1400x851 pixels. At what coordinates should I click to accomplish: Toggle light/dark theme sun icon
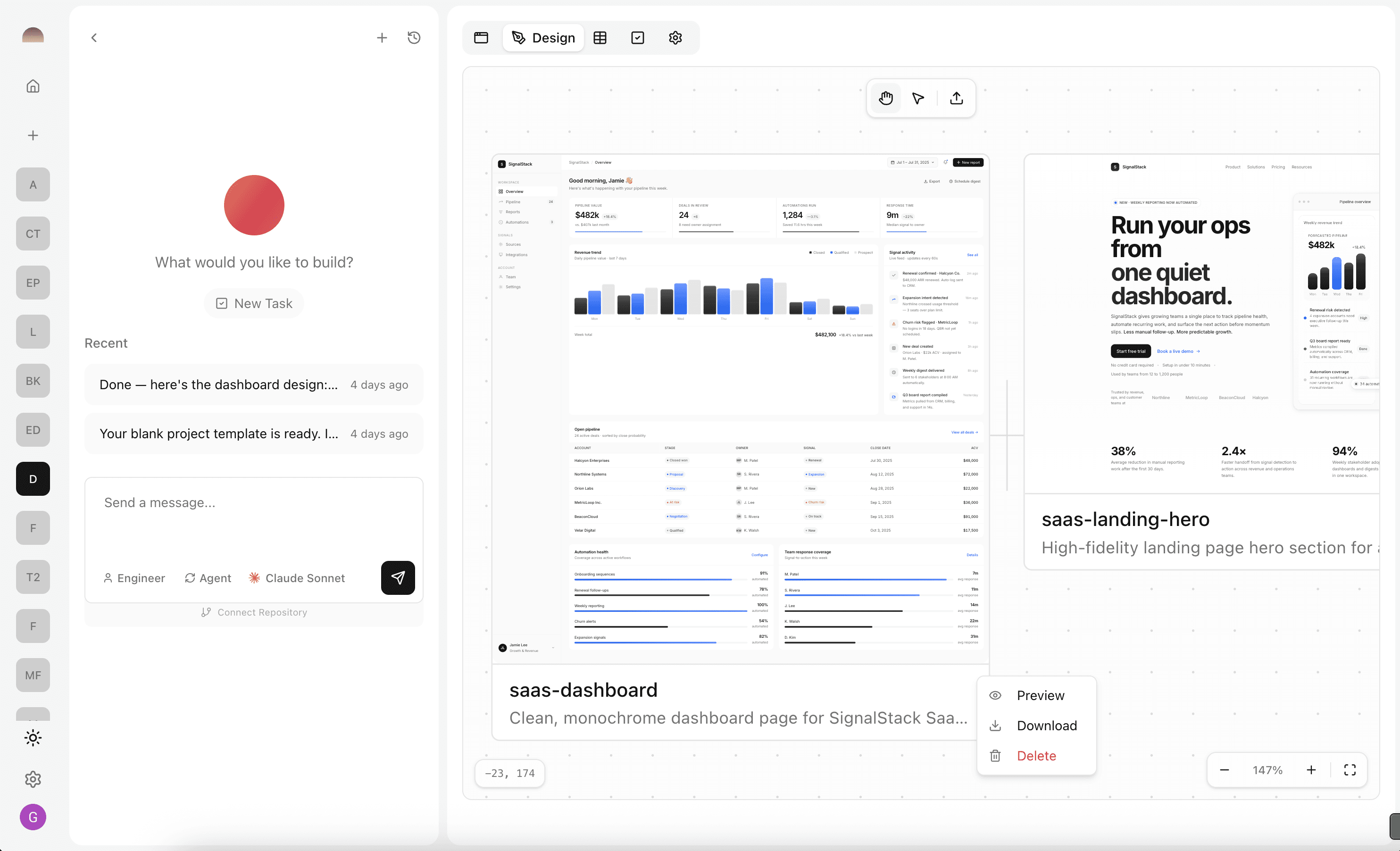pyautogui.click(x=33, y=737)
